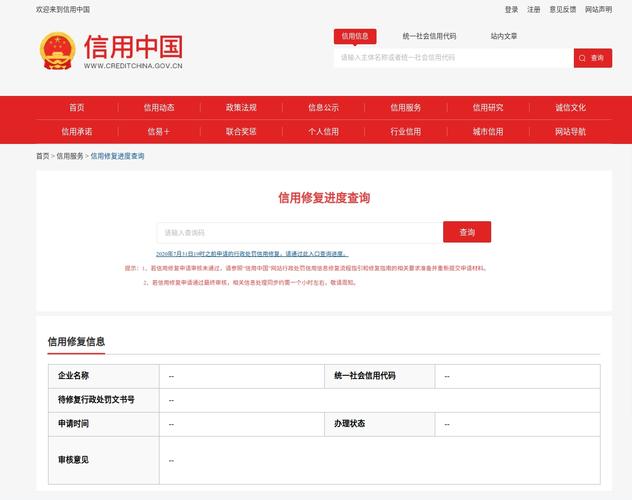Click the 统一社会信用代码 table label
632x500 pixels.
[x=365, y=376]
